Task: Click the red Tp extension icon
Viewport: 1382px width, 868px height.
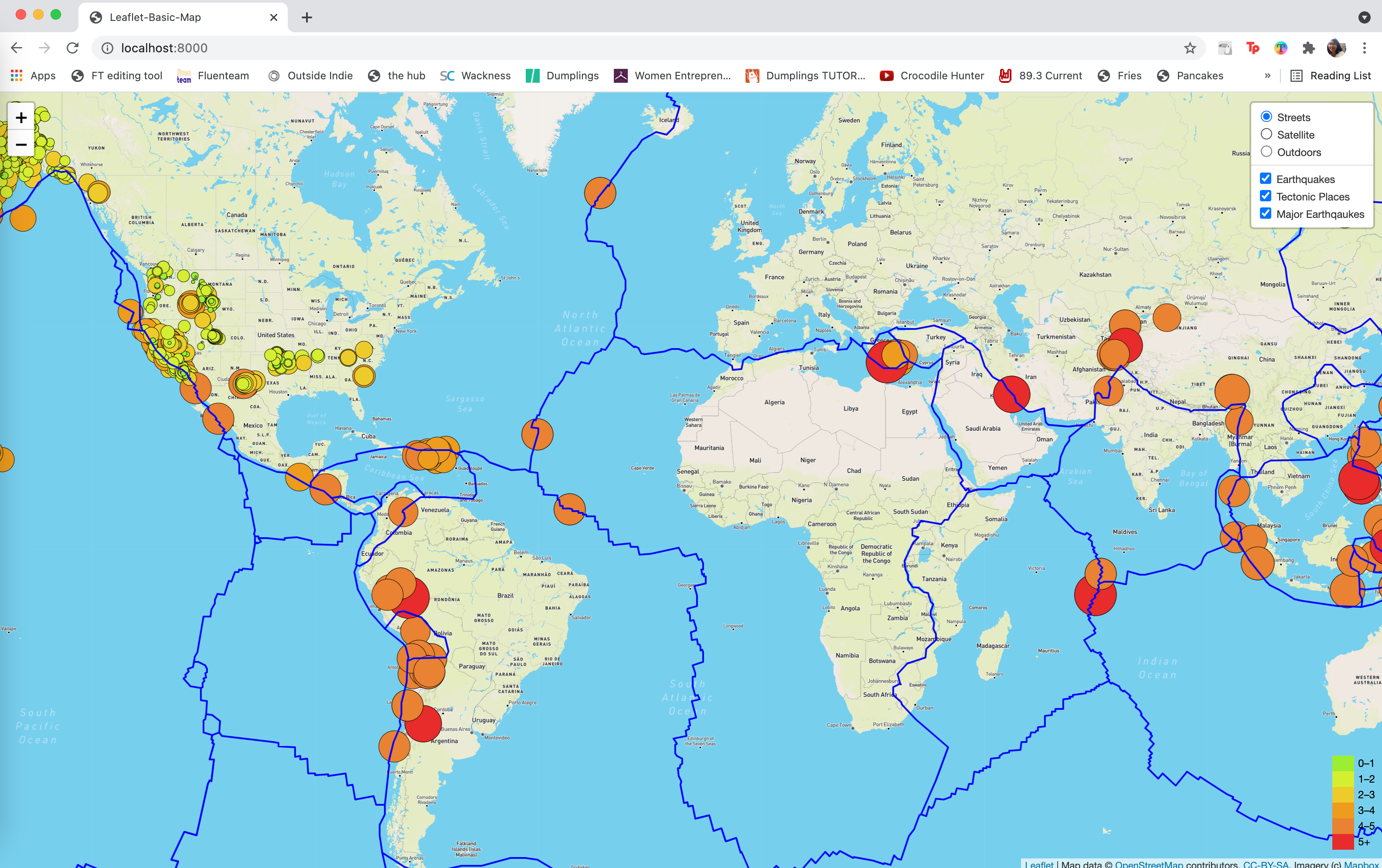Action: [1253, 47]
